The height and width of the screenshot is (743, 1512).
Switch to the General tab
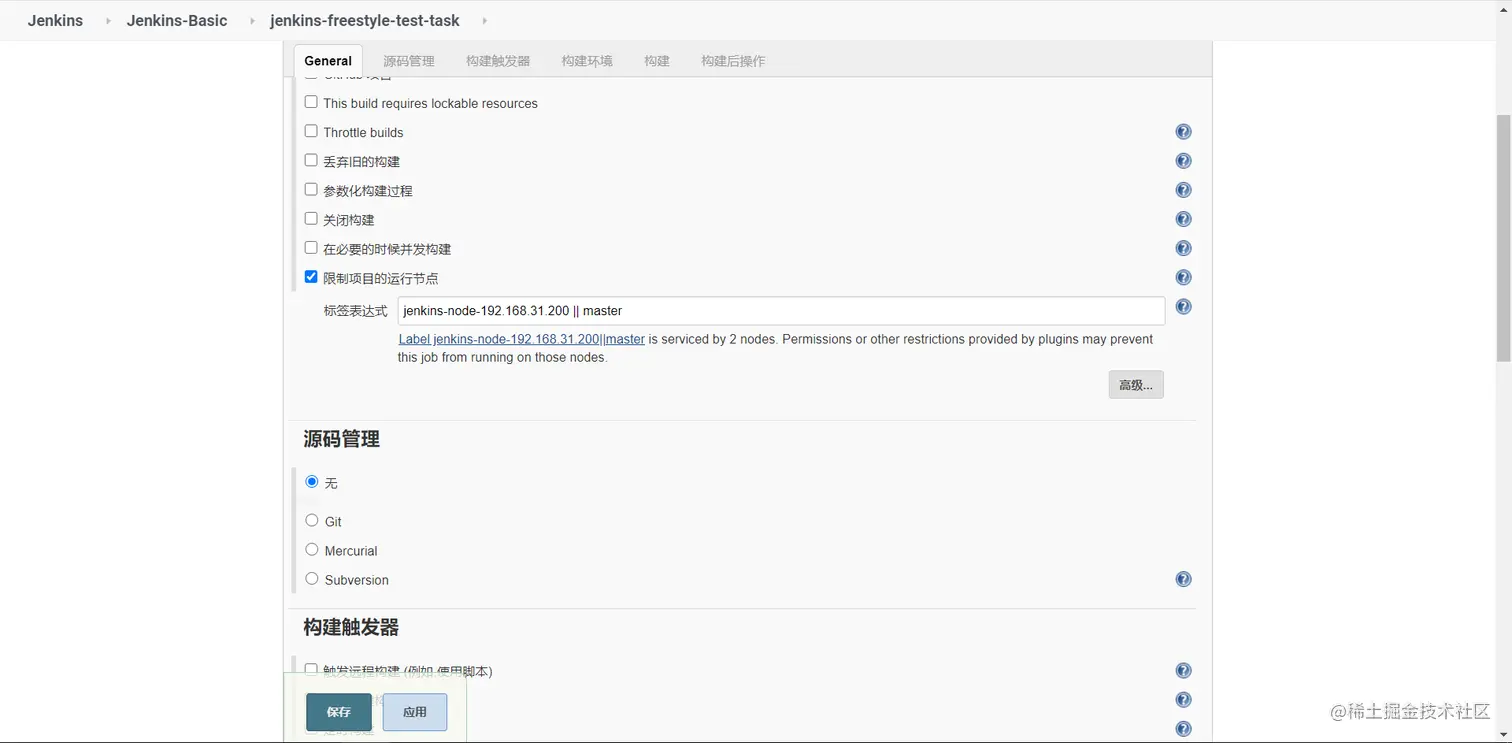click(328, 61)
